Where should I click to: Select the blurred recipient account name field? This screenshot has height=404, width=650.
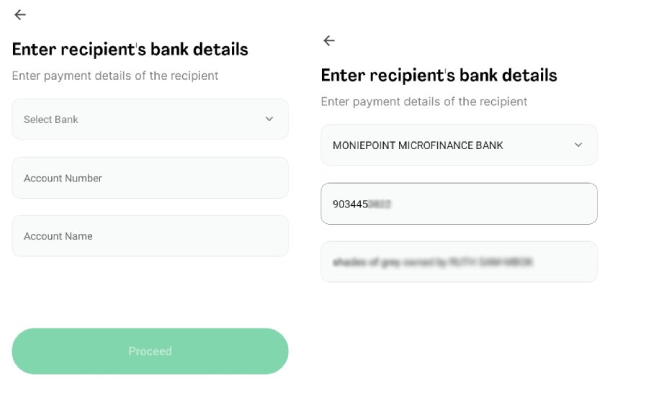(459, 262)
